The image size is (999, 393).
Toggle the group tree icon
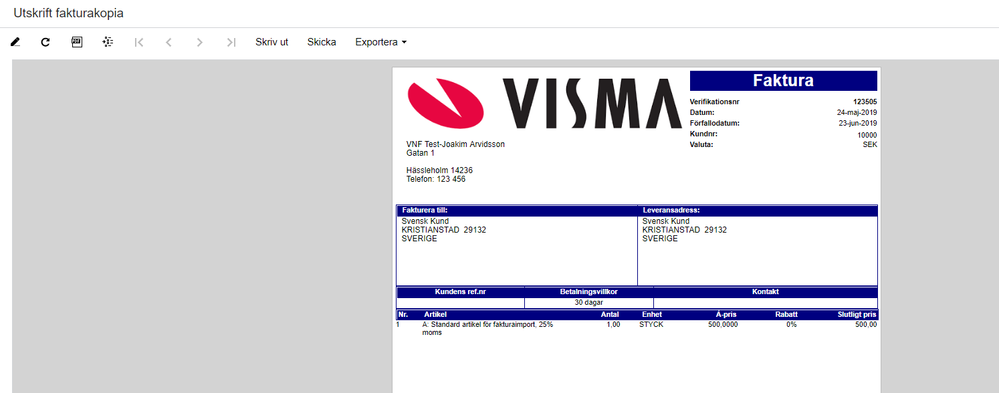[x=108, y=42]
